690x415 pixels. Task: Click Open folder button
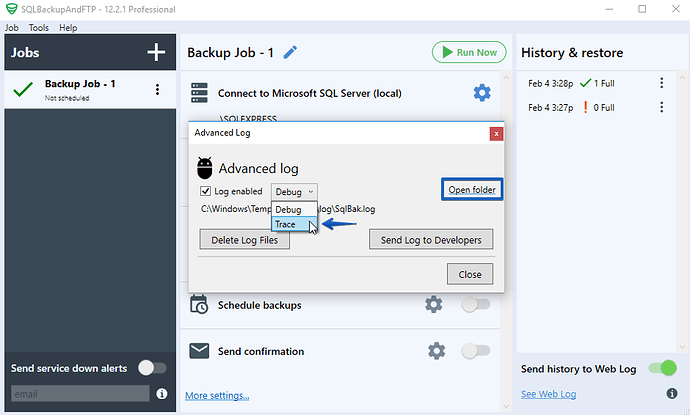472,190
